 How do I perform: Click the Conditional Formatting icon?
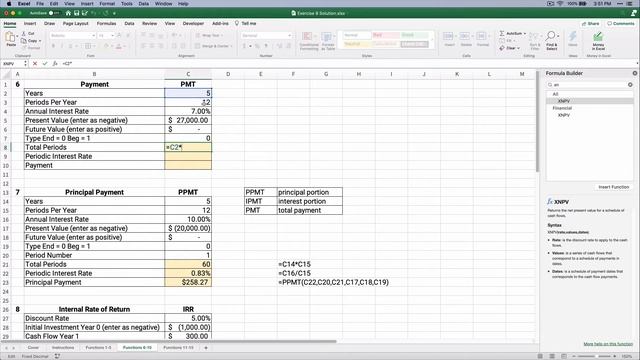click(x=307, y=37)
